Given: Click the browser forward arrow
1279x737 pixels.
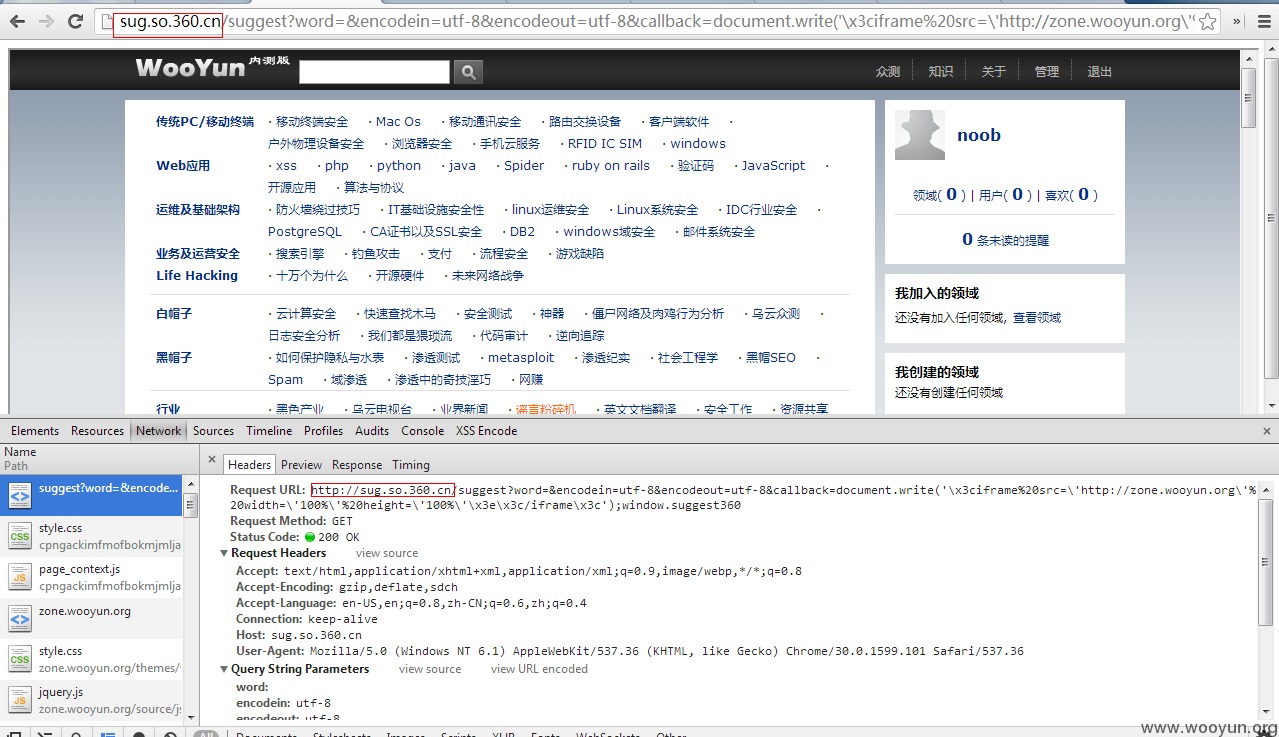Looking at the screenshot, I should [x=47, y=21].
